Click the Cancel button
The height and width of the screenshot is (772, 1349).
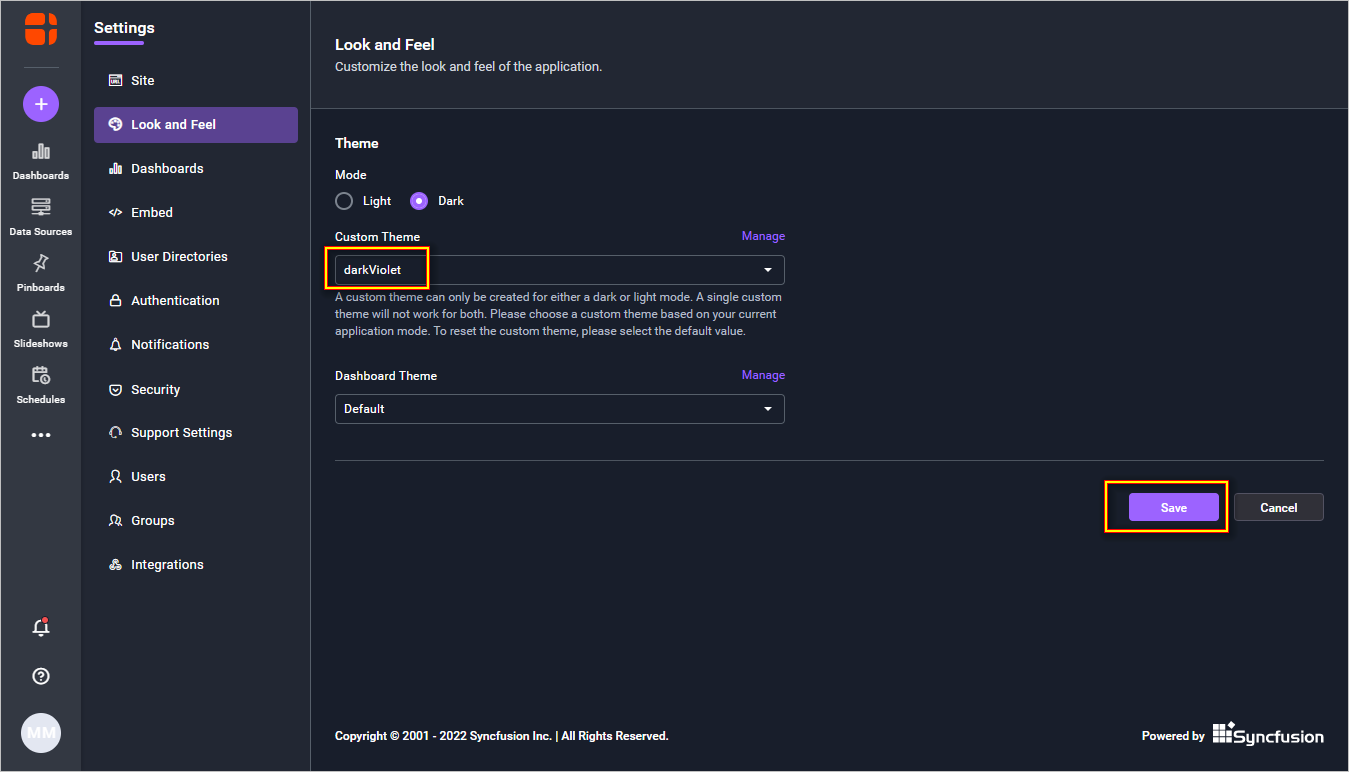click(1278, 507)
